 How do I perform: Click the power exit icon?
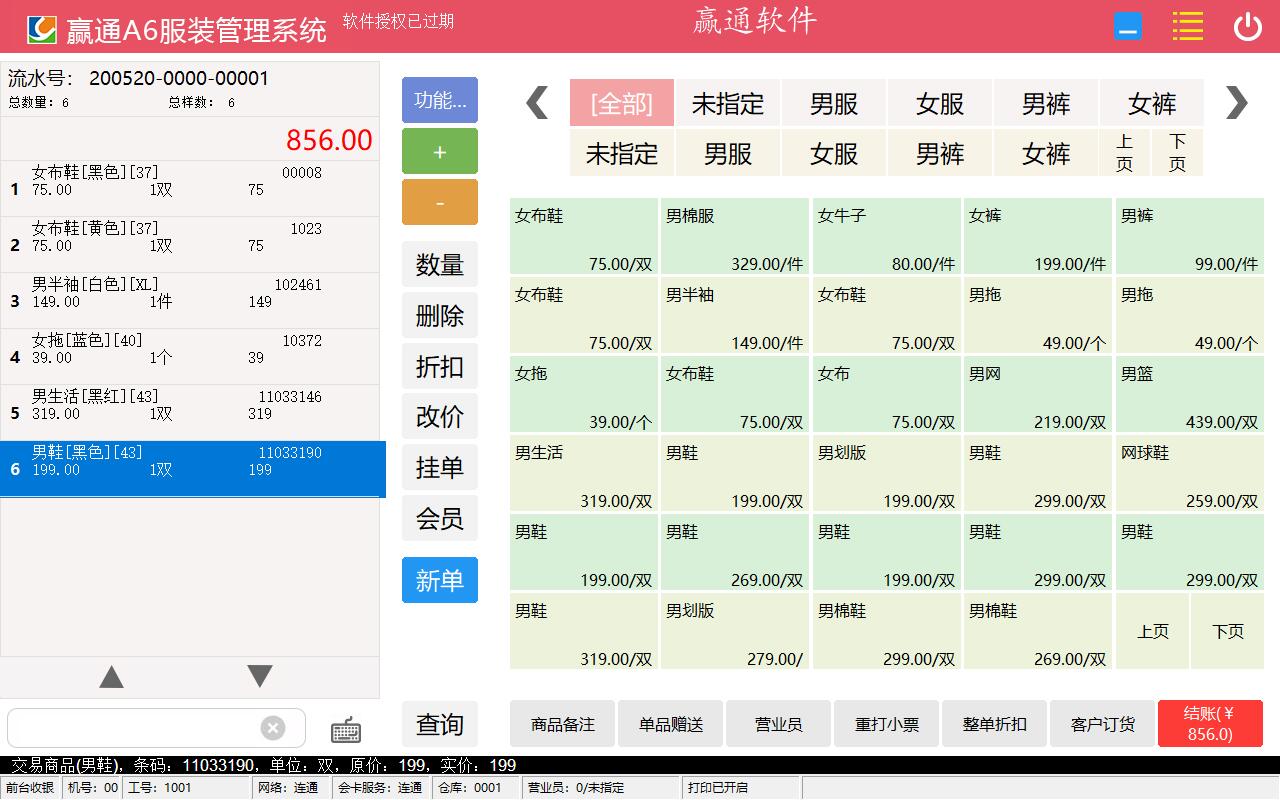point(1247,27)
